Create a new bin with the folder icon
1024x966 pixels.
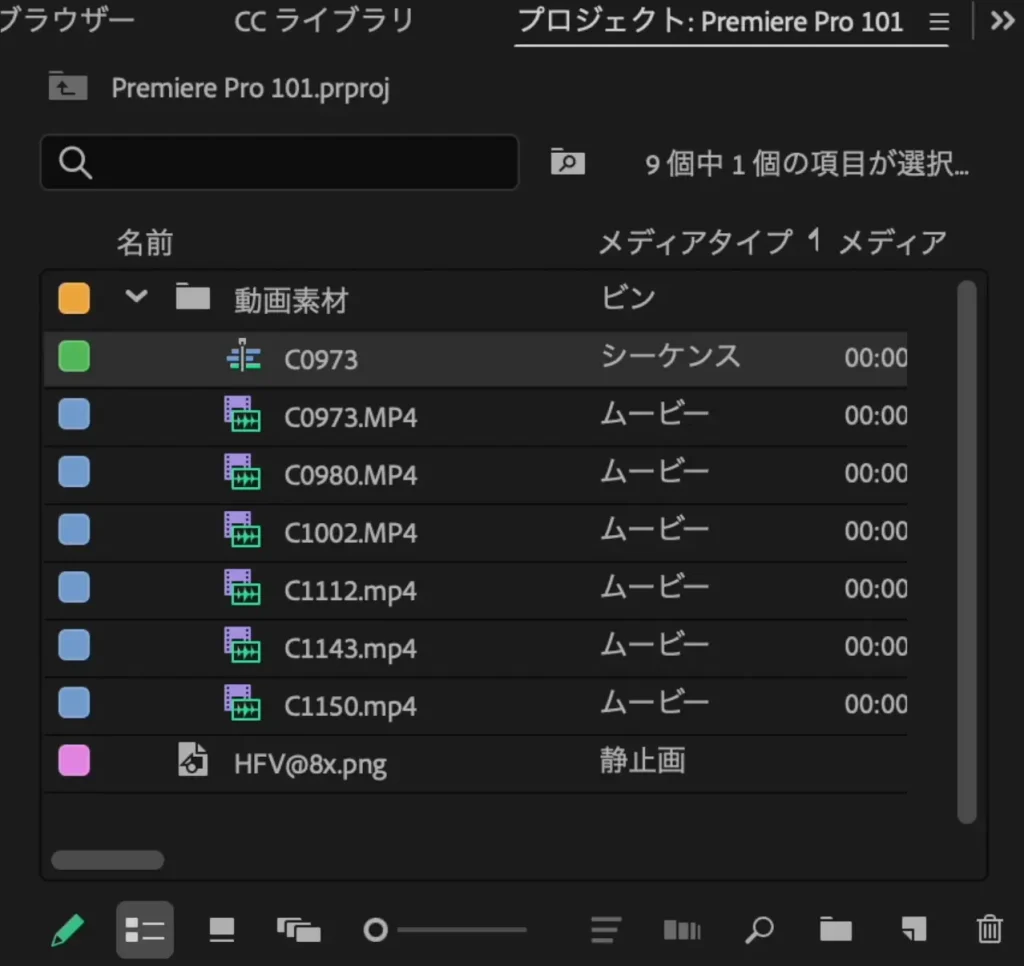coord(836,929)
